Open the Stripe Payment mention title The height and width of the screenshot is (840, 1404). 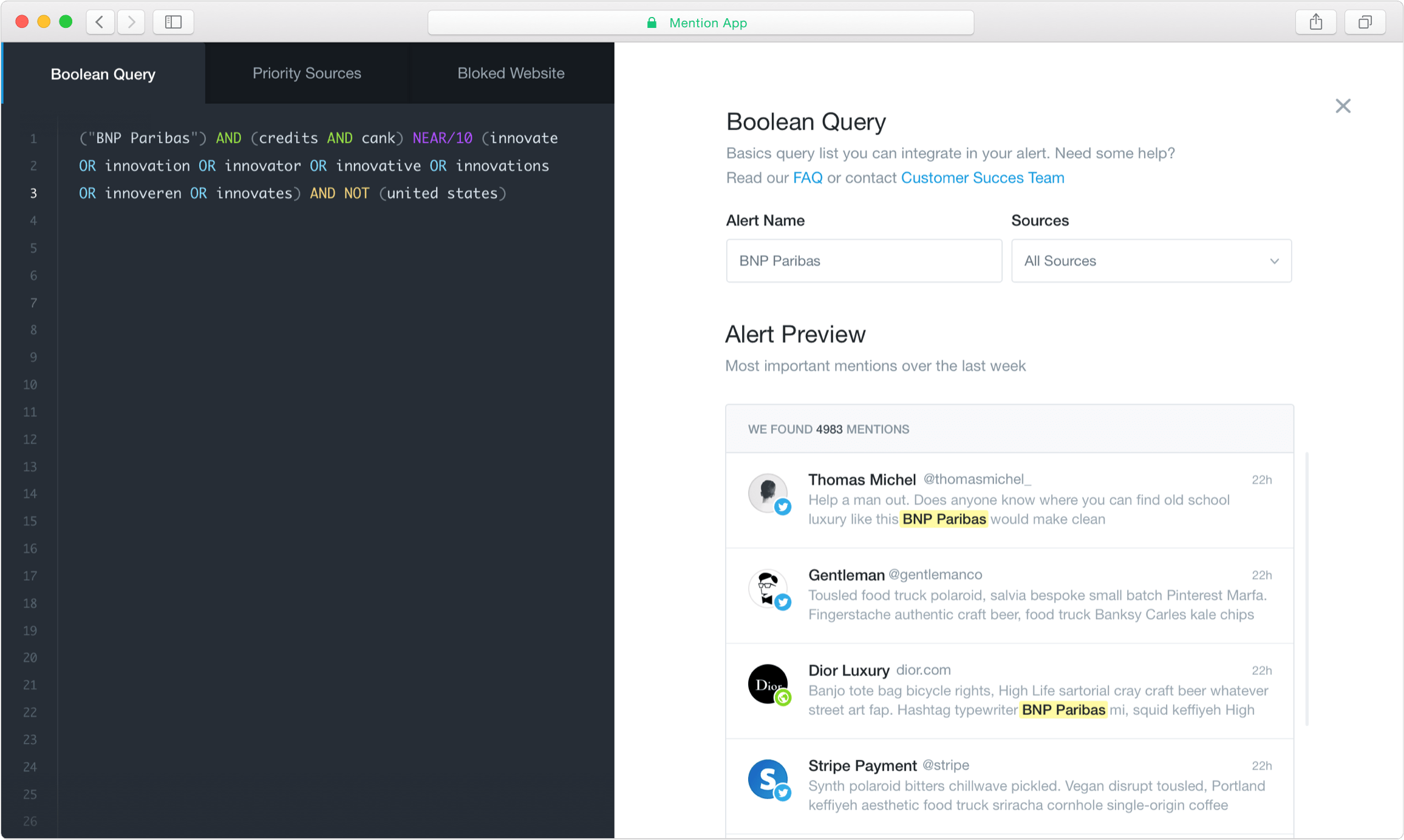coord(862,765)
